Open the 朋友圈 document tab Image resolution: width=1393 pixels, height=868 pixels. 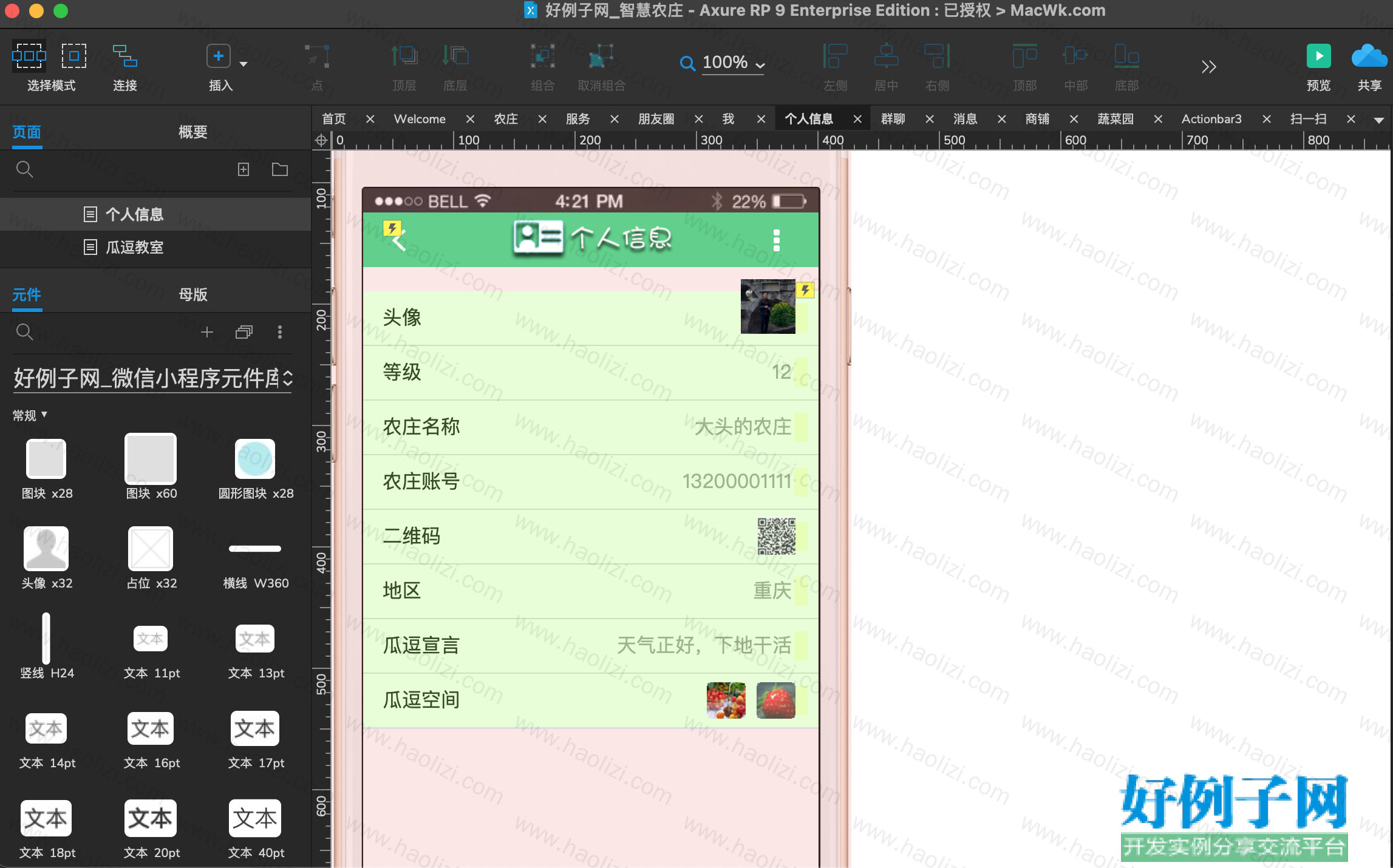[656, 119]
